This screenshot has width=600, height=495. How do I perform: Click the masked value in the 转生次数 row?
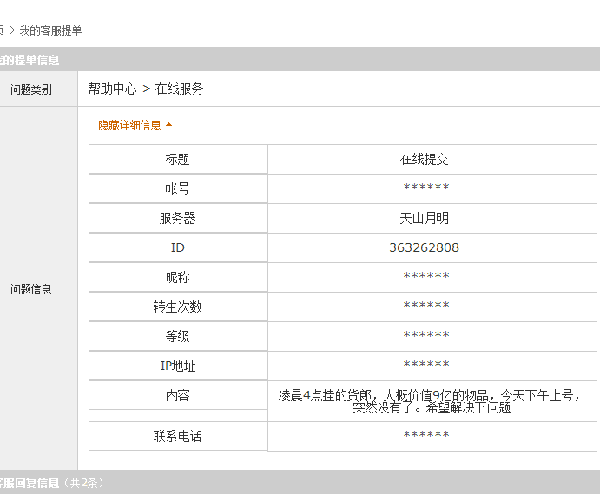426,306
